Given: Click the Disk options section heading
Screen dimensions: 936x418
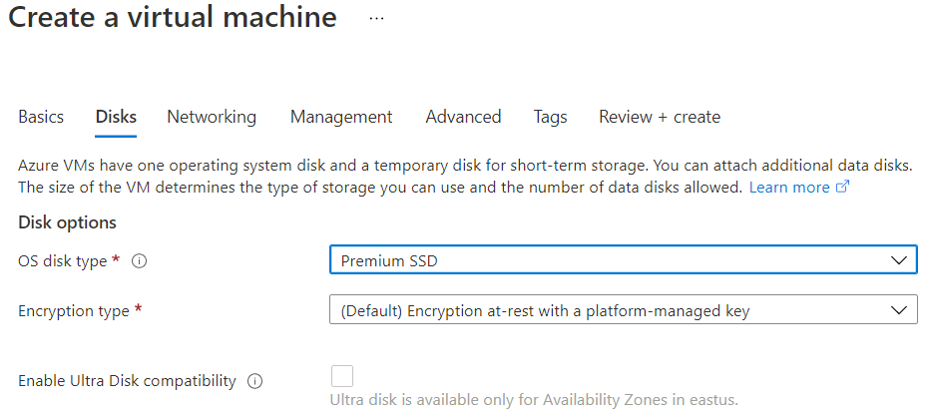Looking at the screenshot, I should pyautogui.click(x=67, y=223).
